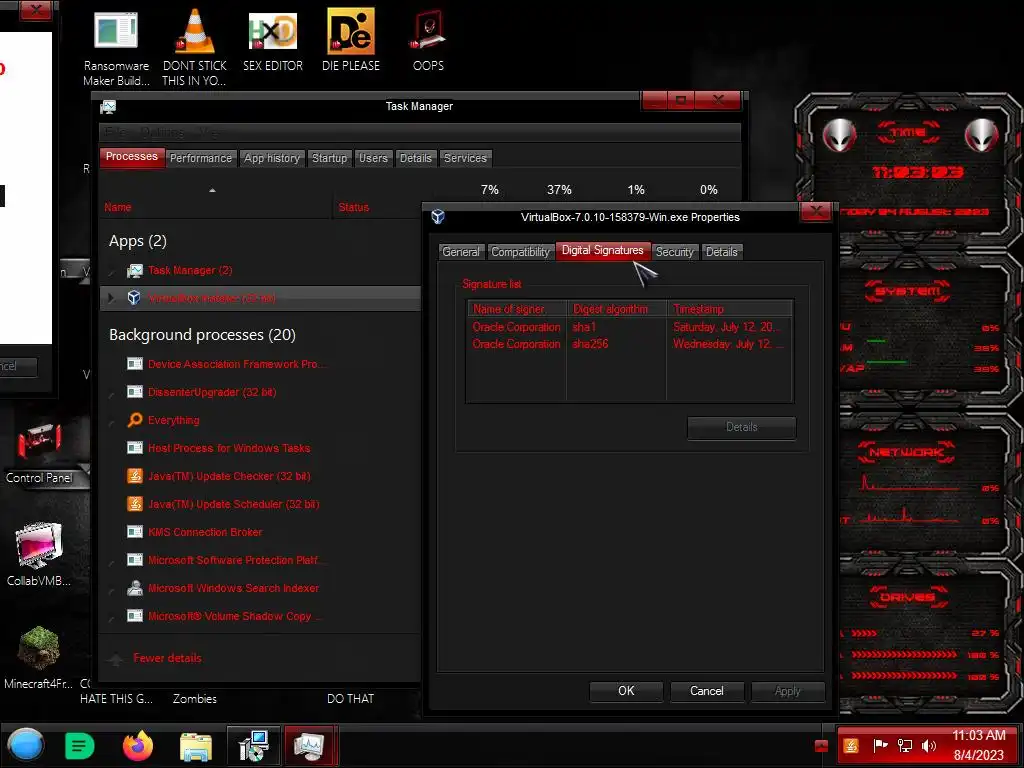Open the Details tab in Properties
Image resolution: width=1024 pixels, height=768 pixels.
click(722, 252)
